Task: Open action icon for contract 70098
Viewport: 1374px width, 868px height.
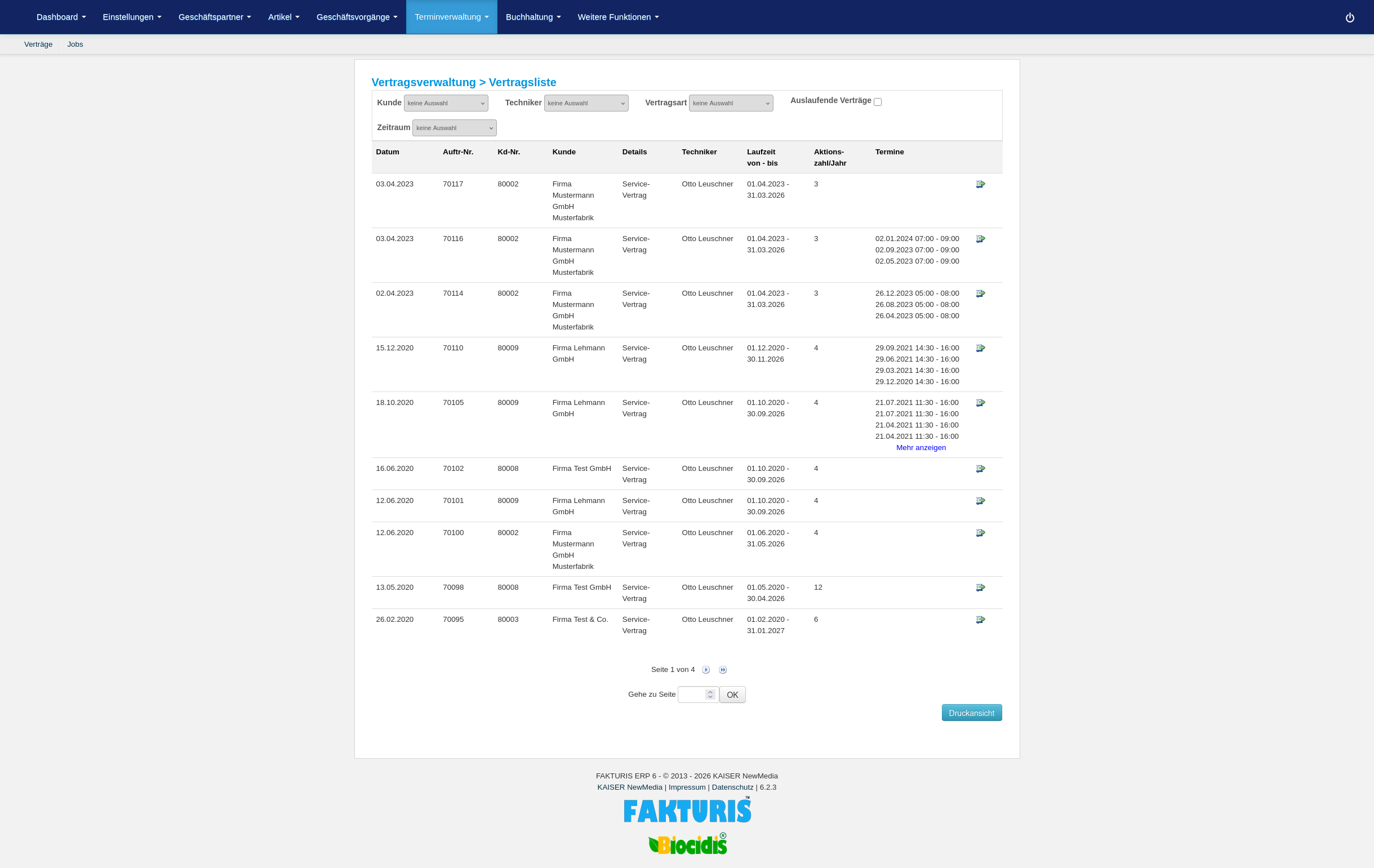Action: [980, 588]
